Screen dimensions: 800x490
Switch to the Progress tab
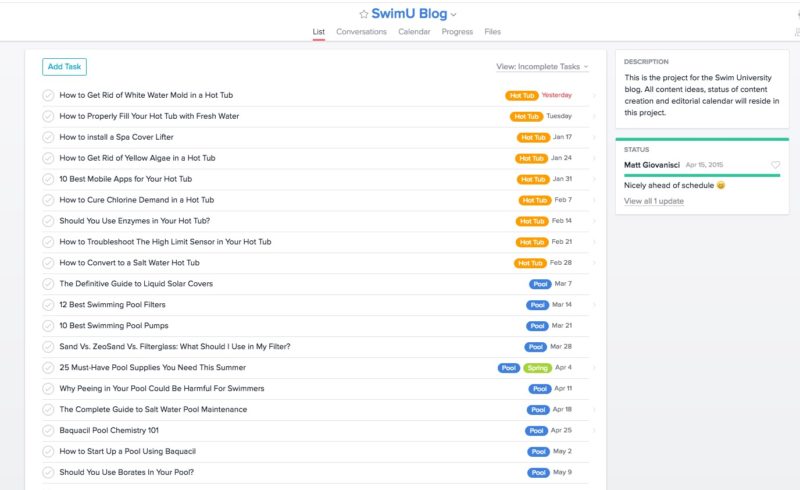(x=457, y=32)
